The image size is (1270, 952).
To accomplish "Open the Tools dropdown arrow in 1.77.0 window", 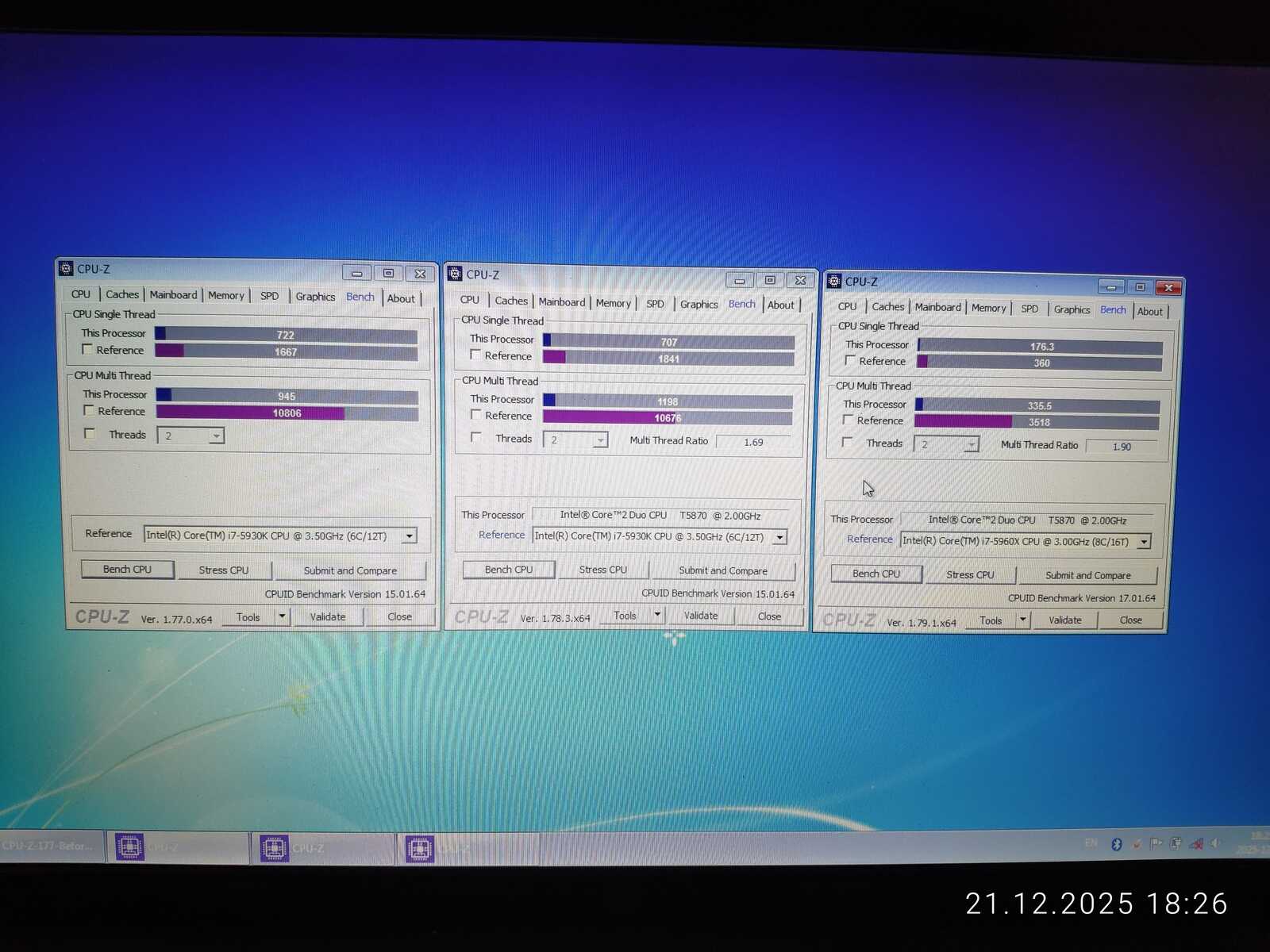I will pos(282,616).
